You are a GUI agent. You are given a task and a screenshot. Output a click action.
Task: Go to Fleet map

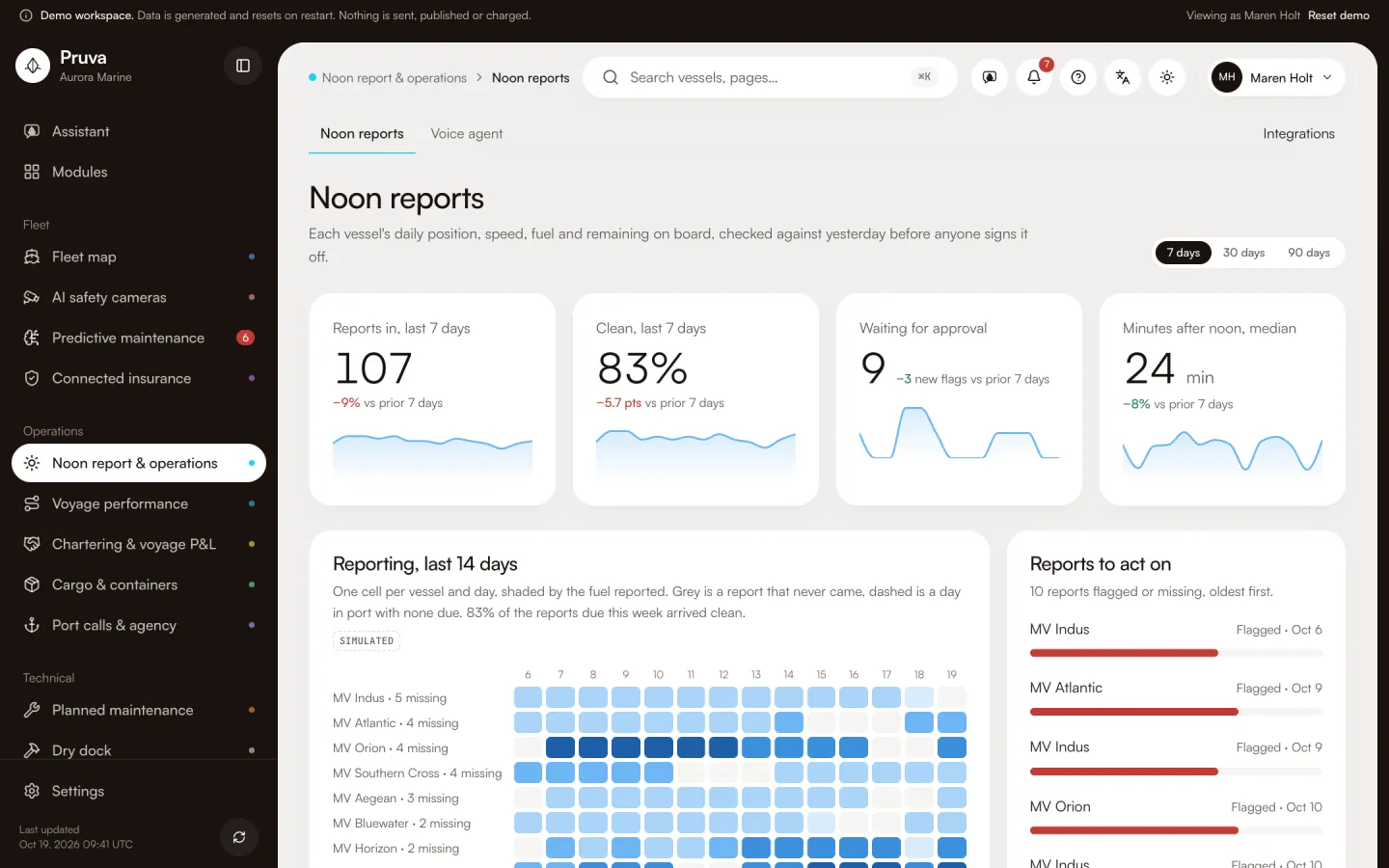pos(139,257)
